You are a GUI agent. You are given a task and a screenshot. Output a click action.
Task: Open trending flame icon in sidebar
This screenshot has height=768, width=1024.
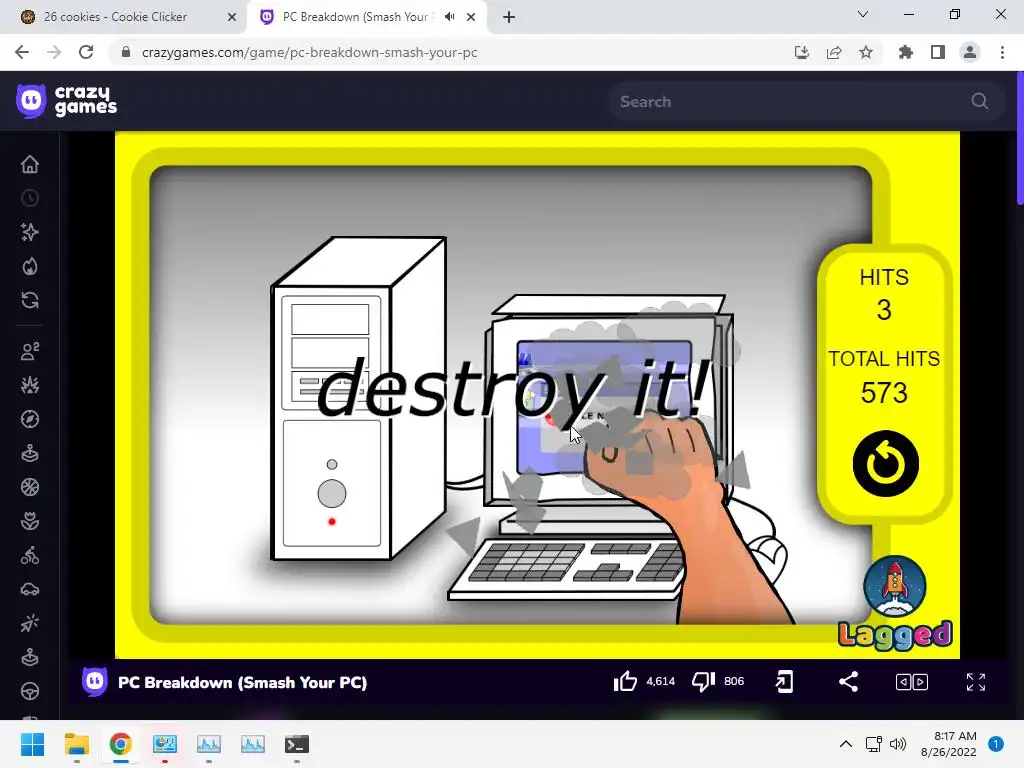[x=30, y=266]
